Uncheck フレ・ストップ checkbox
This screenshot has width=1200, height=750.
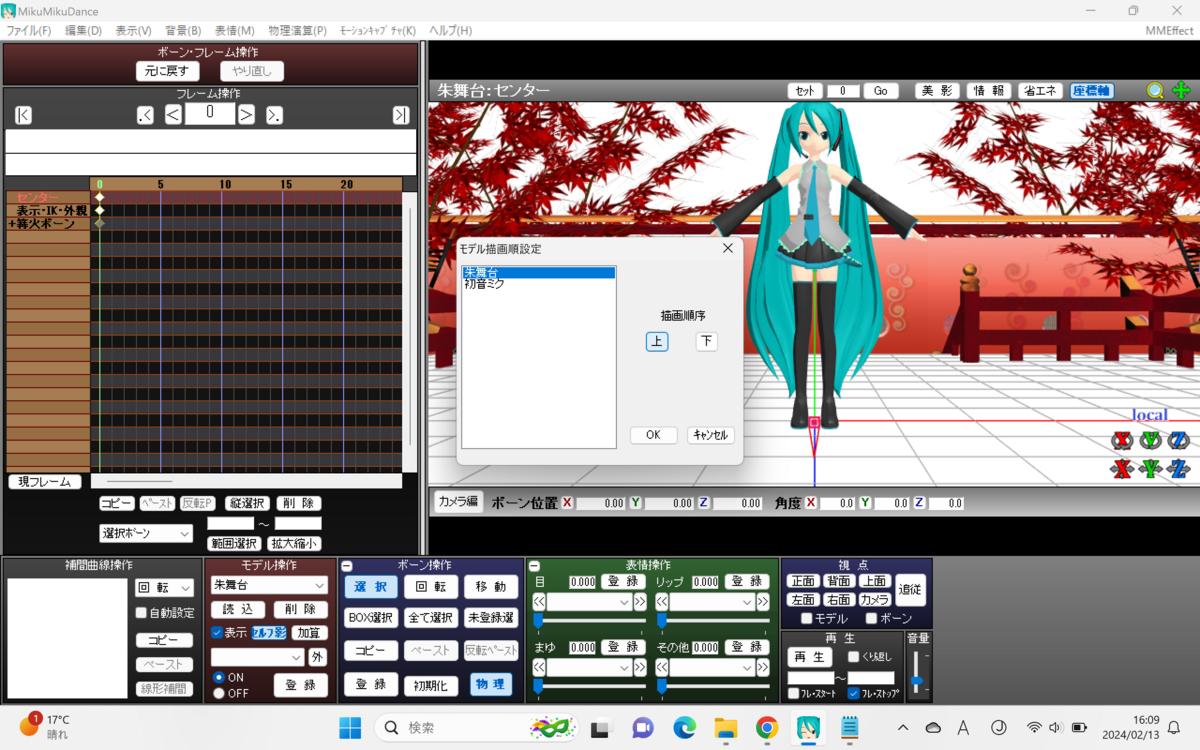tap(853, 693)
